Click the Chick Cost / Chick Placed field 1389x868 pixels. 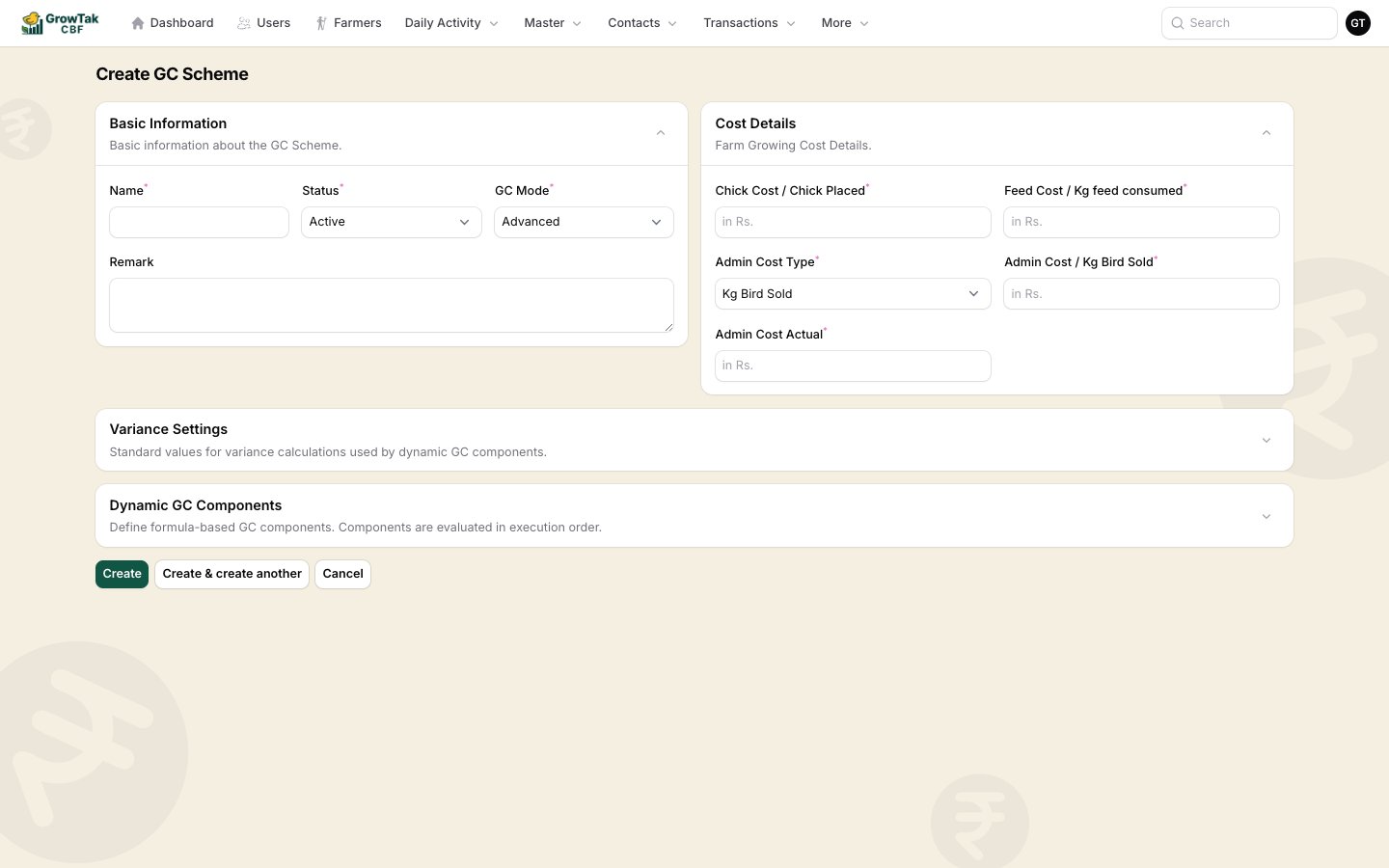[x=853, y=222]
